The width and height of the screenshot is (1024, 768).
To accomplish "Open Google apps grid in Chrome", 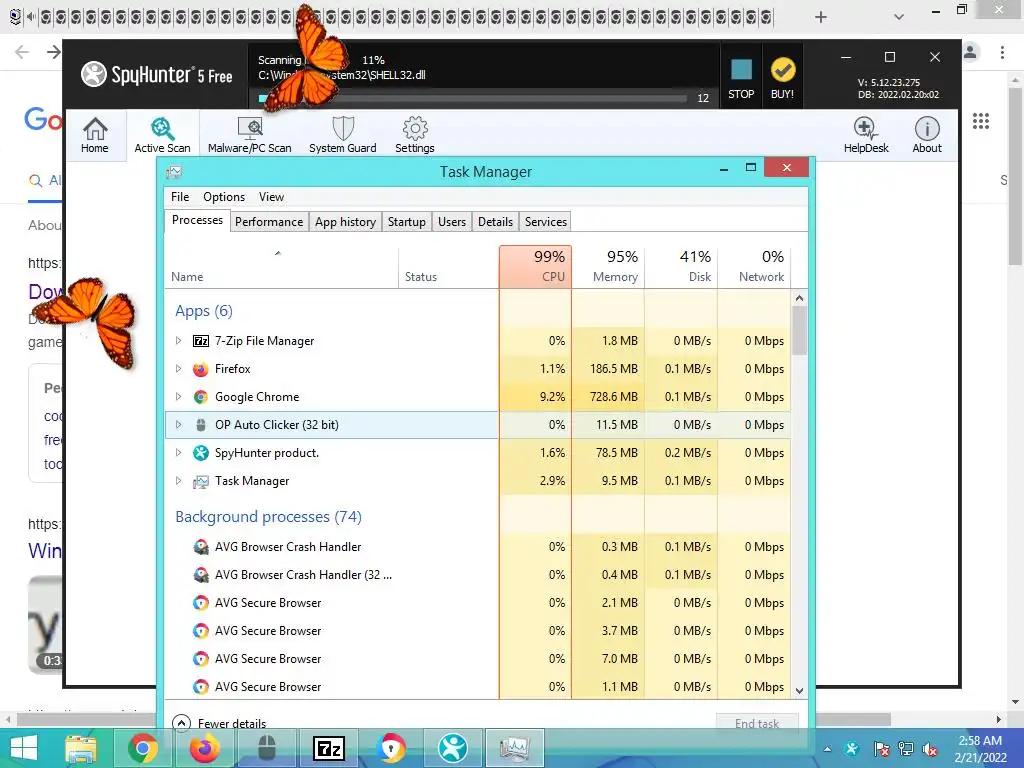I will [980, 121].
